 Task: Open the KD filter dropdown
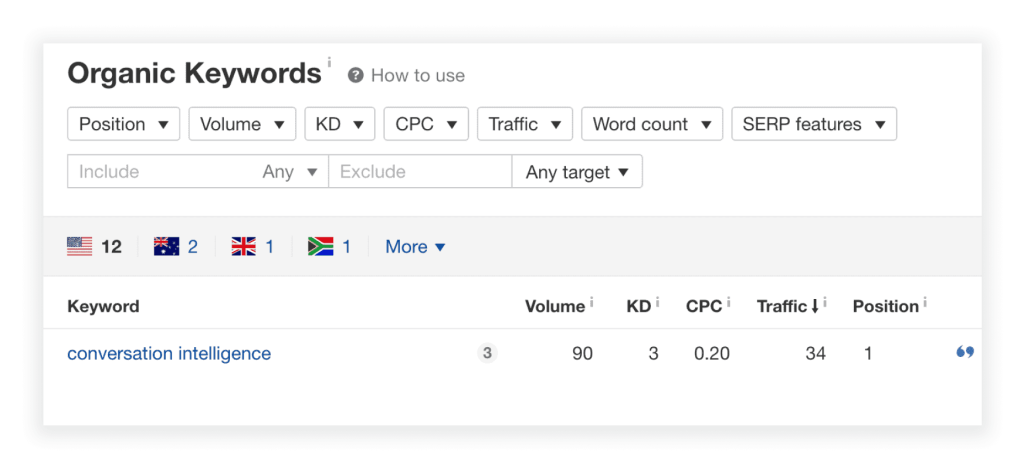coord(340,124)
